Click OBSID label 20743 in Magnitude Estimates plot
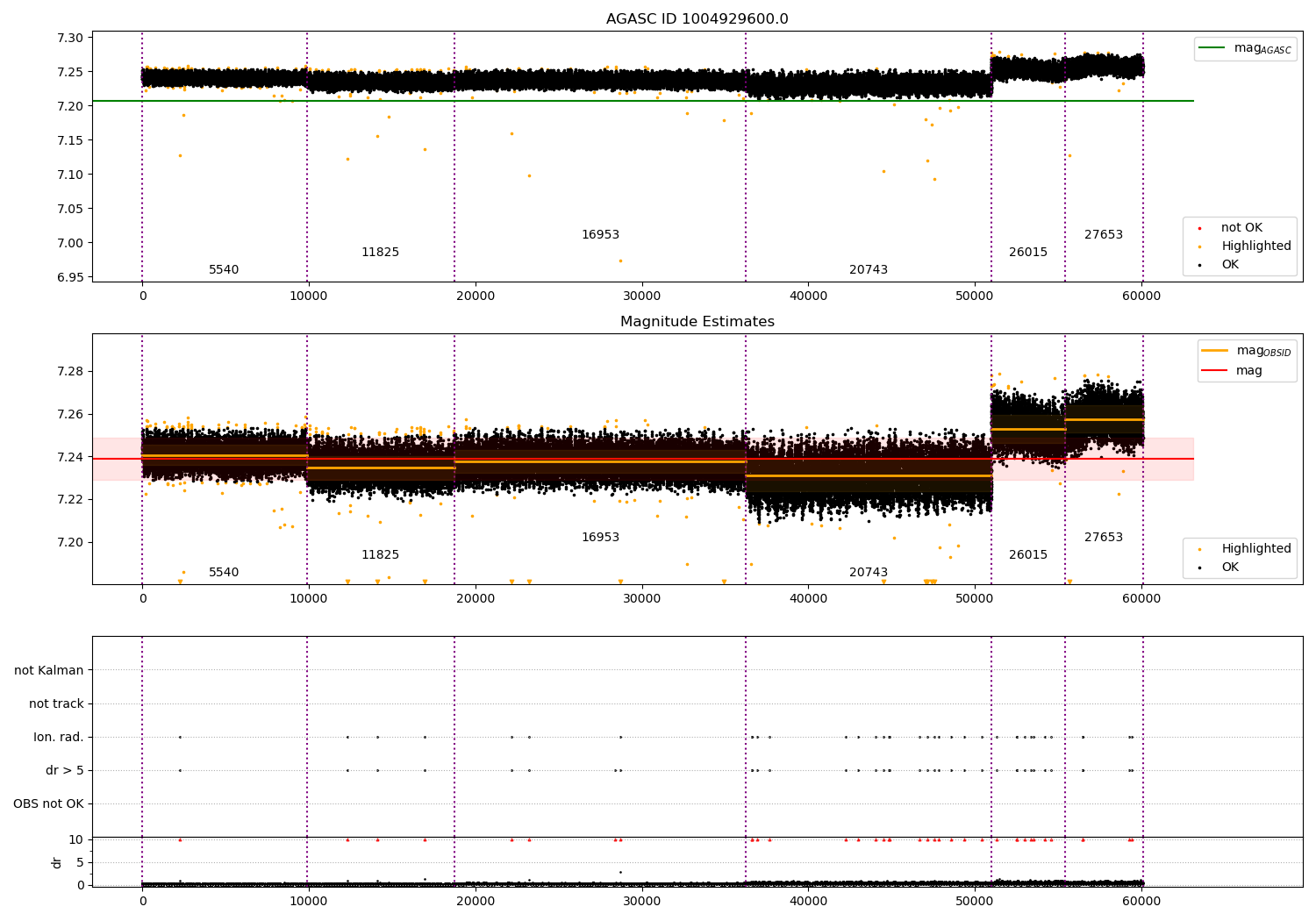1316x921 pixels. pyautogui.click(x=869, y=573)
